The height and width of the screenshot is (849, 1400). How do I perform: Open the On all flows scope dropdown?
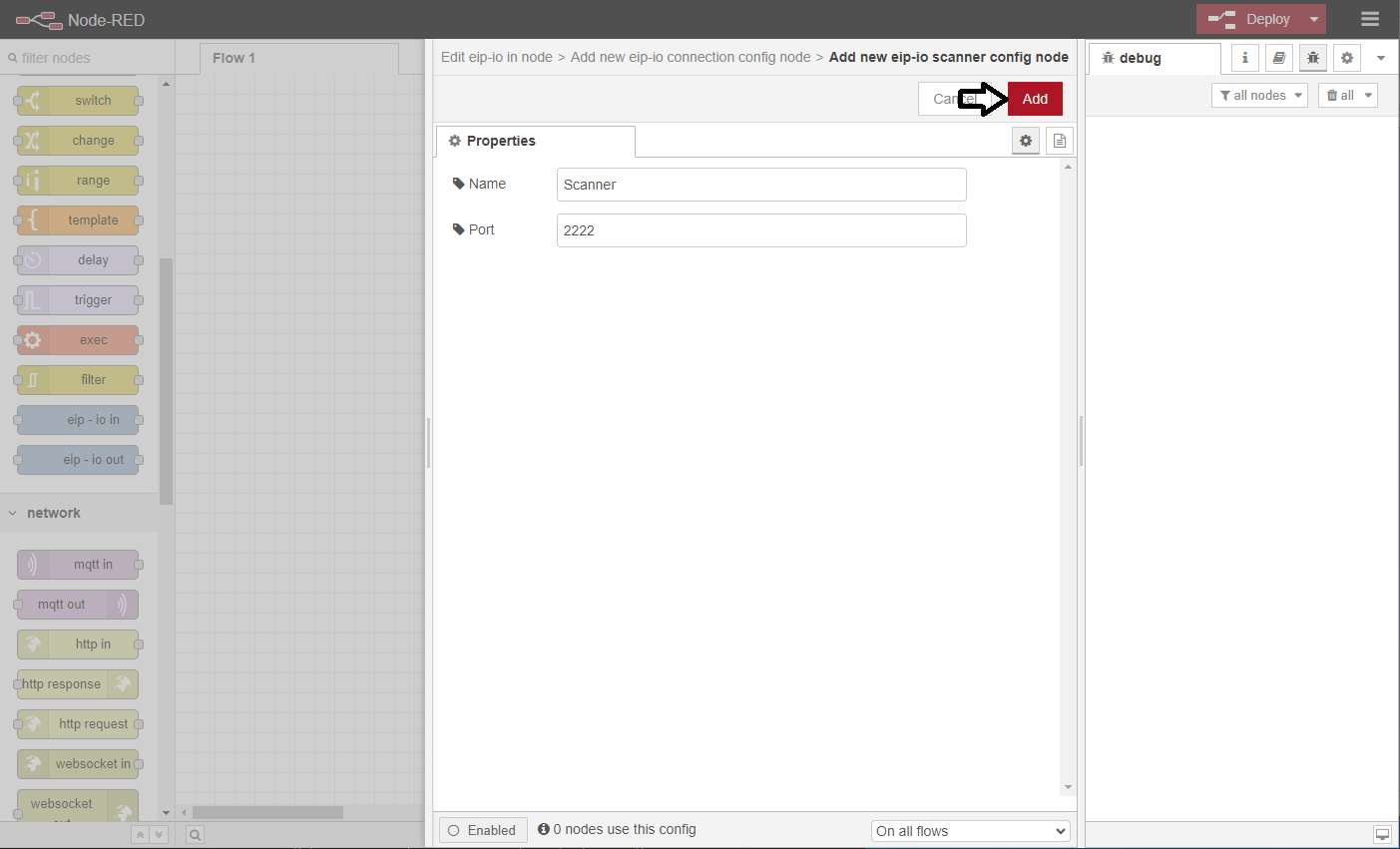point(971,831)
